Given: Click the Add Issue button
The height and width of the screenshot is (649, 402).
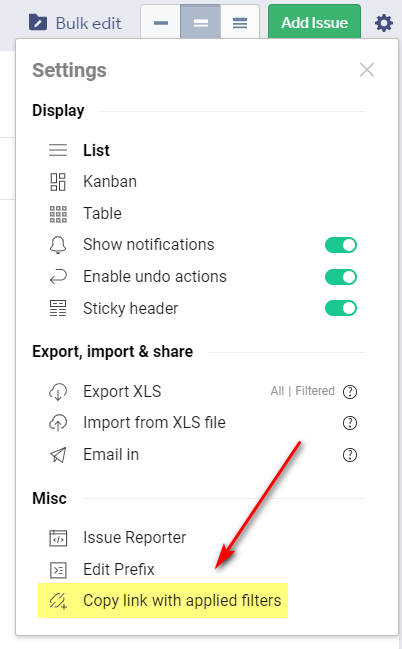Looking at the screenshot, I should tap(314, 22).
